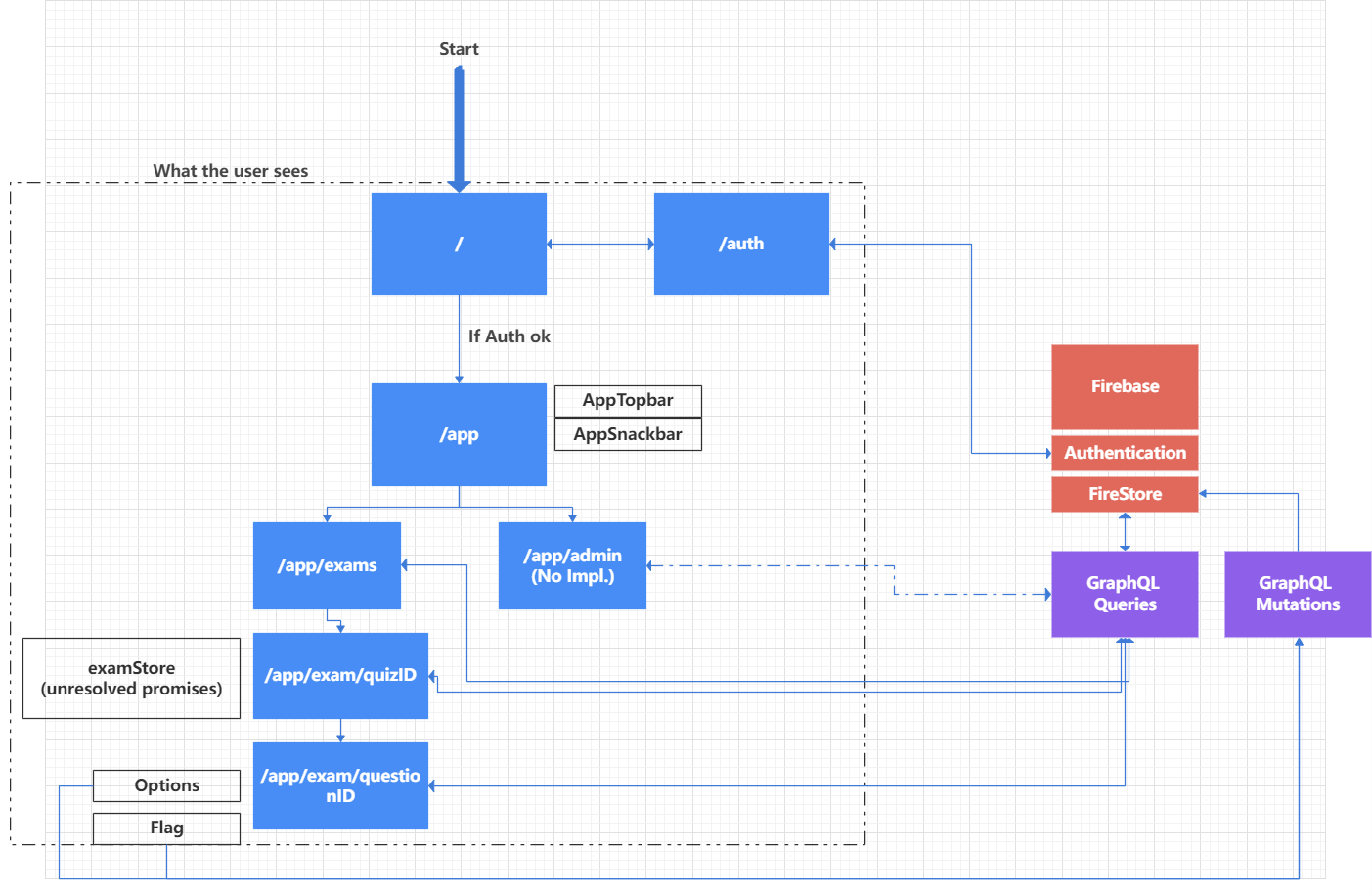Screen dimensions: 1372x895
Task: Click the Firebase block
Action: pyautogui.click(x=1124, y=386)
